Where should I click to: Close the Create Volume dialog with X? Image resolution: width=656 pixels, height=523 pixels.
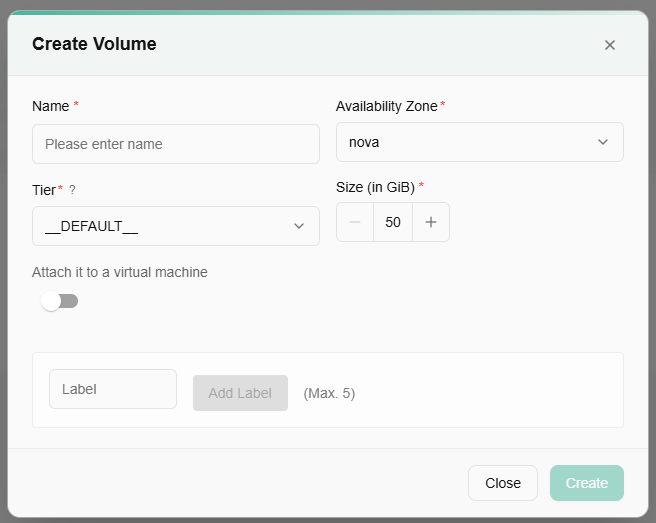[x=610, y=44]
